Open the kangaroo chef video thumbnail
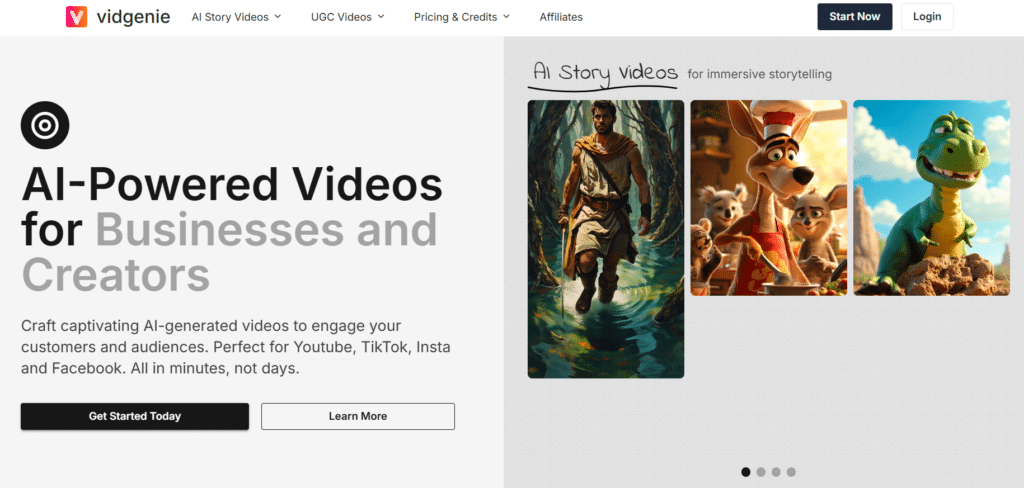The width and height of the screenshot is (1024, 488). [768, 197]
